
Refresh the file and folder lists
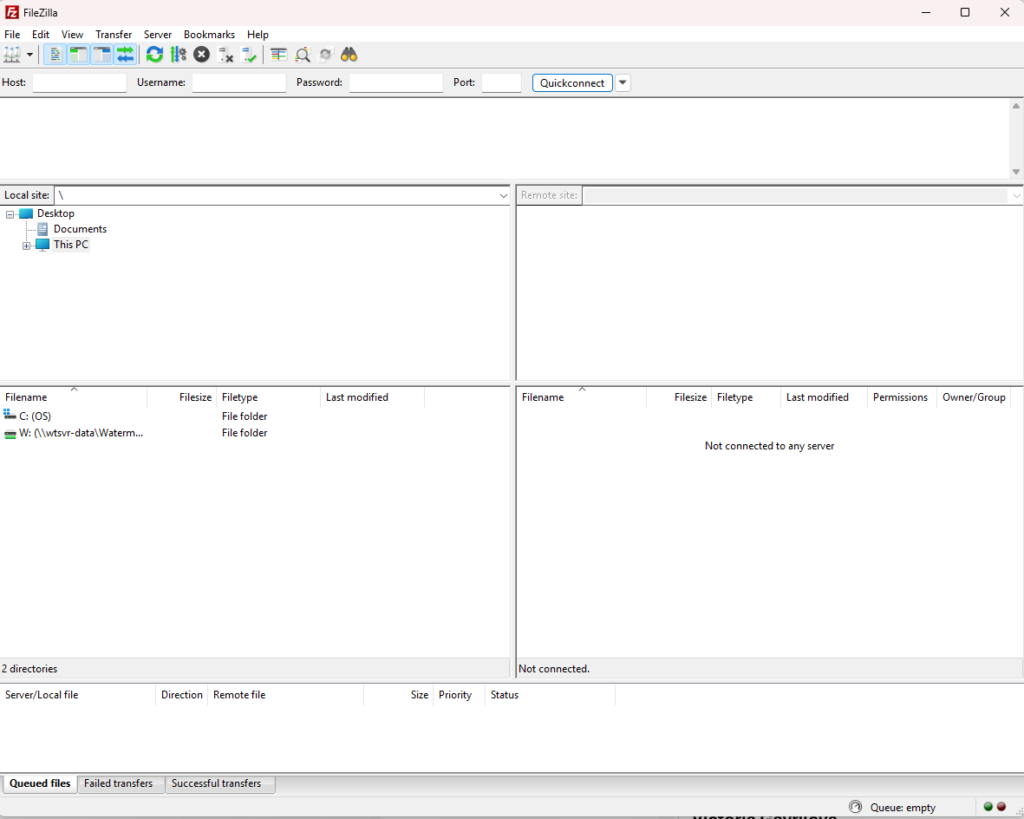click(155, 55)
